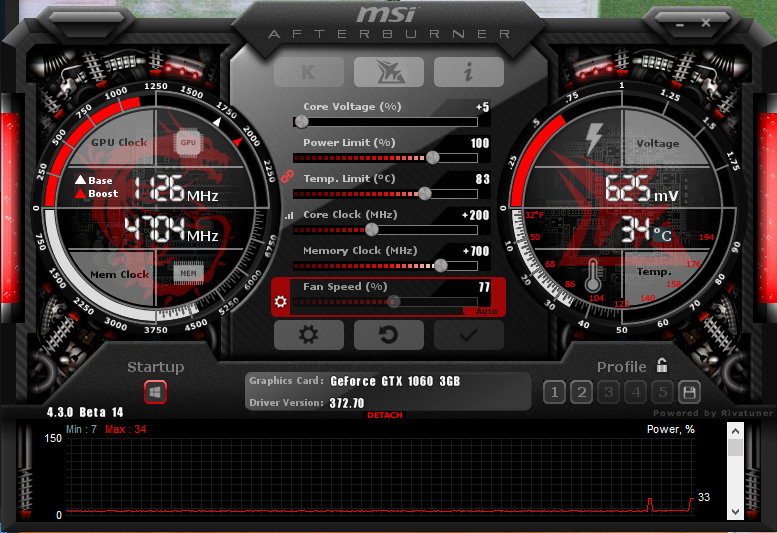Image resolution: width=777 pixels, height=533 pixels.
Task: Toggle Fan Speed Auto mode
Action: click(486, 312)
